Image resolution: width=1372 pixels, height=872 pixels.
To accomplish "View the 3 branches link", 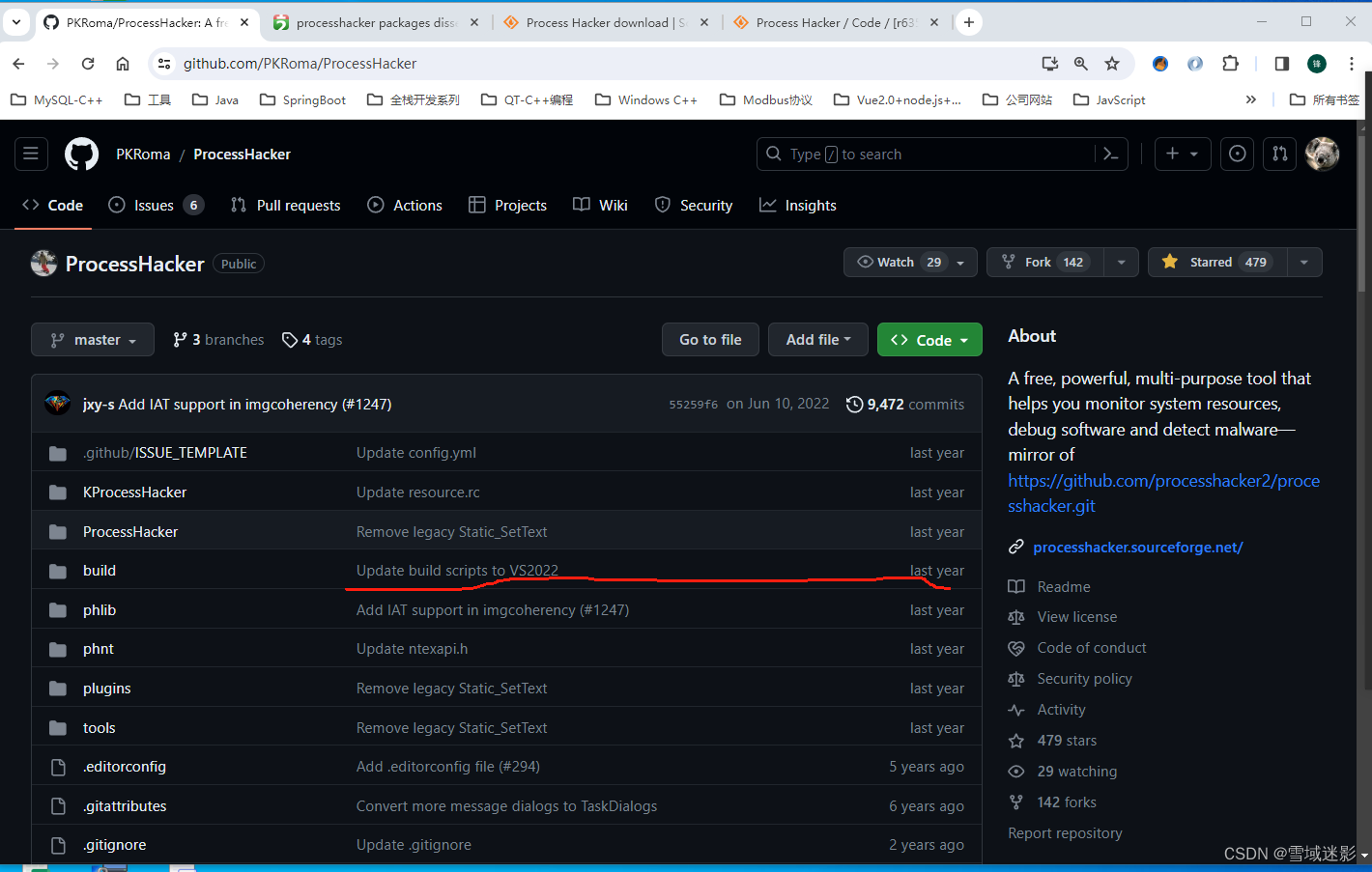I will [x=218, y=340].
